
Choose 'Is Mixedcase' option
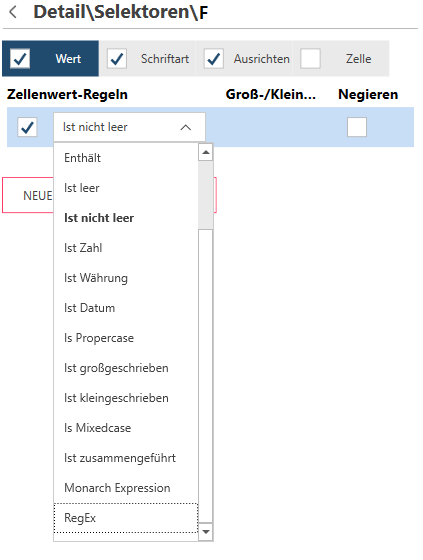(x=126, y=428)
